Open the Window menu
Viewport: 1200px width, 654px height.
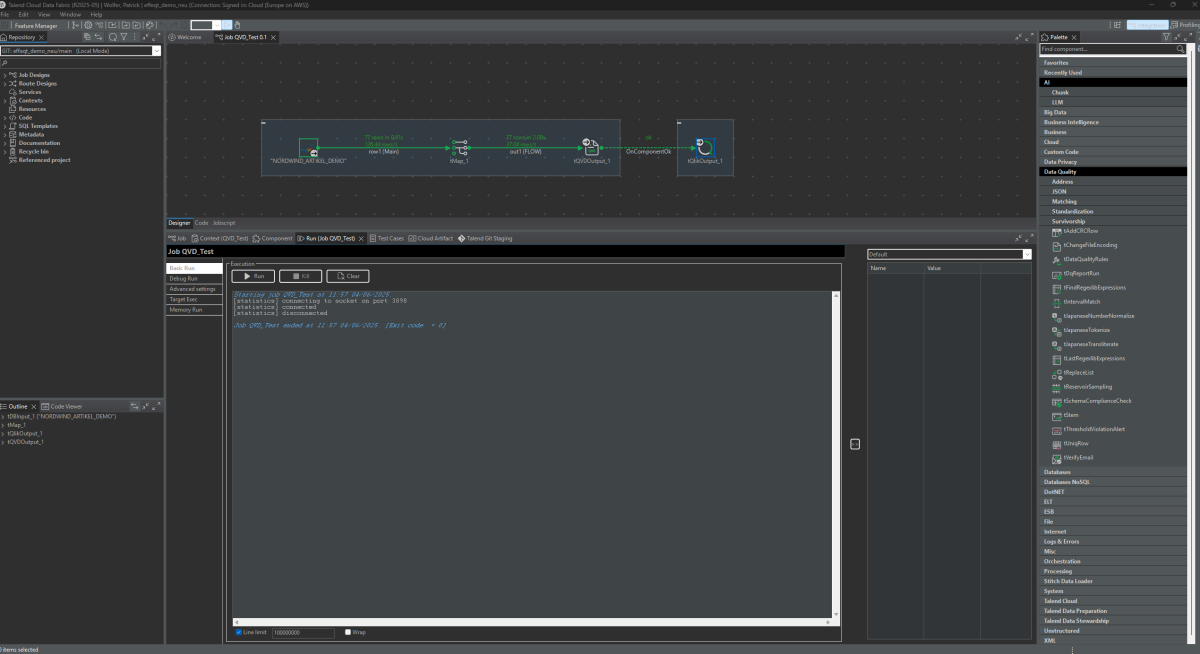[x=70, y=15]
